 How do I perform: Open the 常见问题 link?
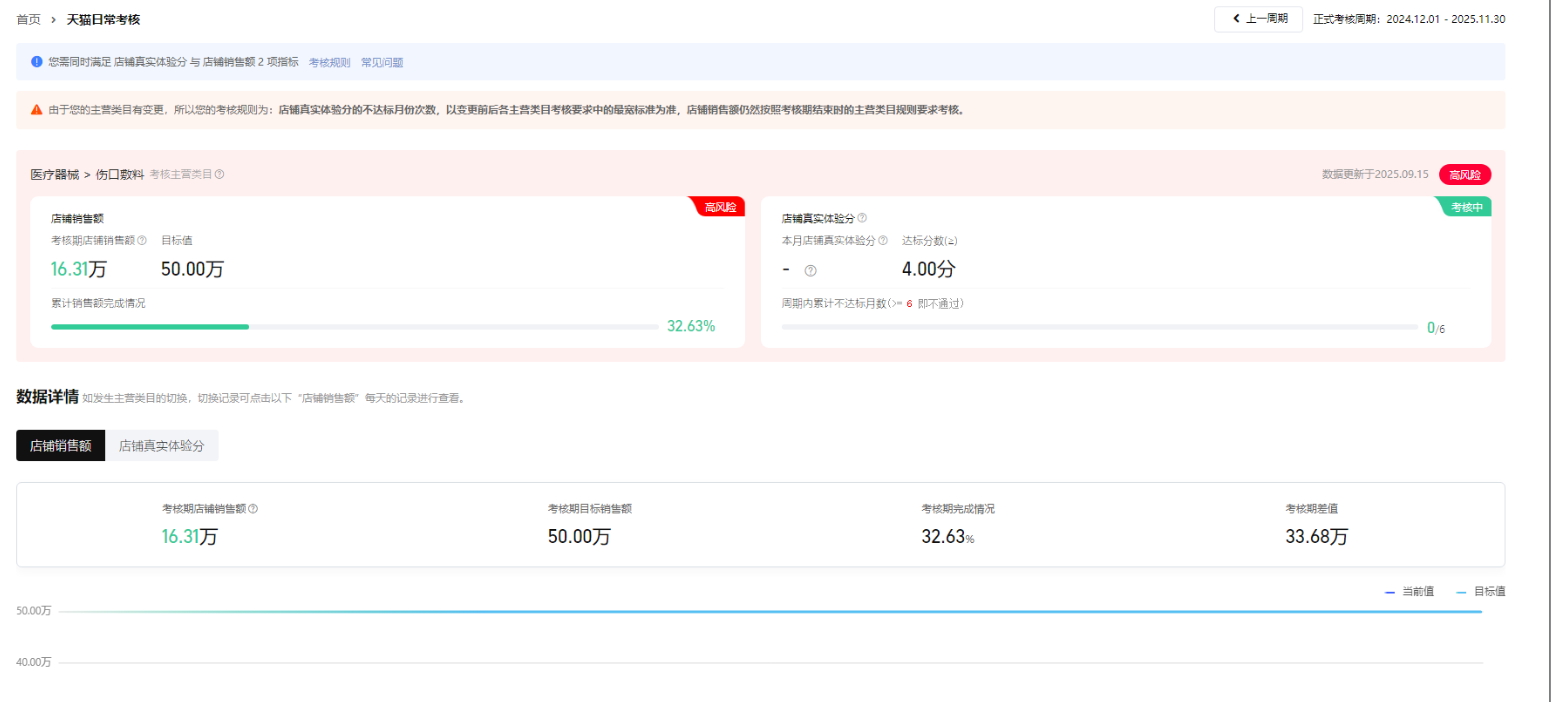382,62
